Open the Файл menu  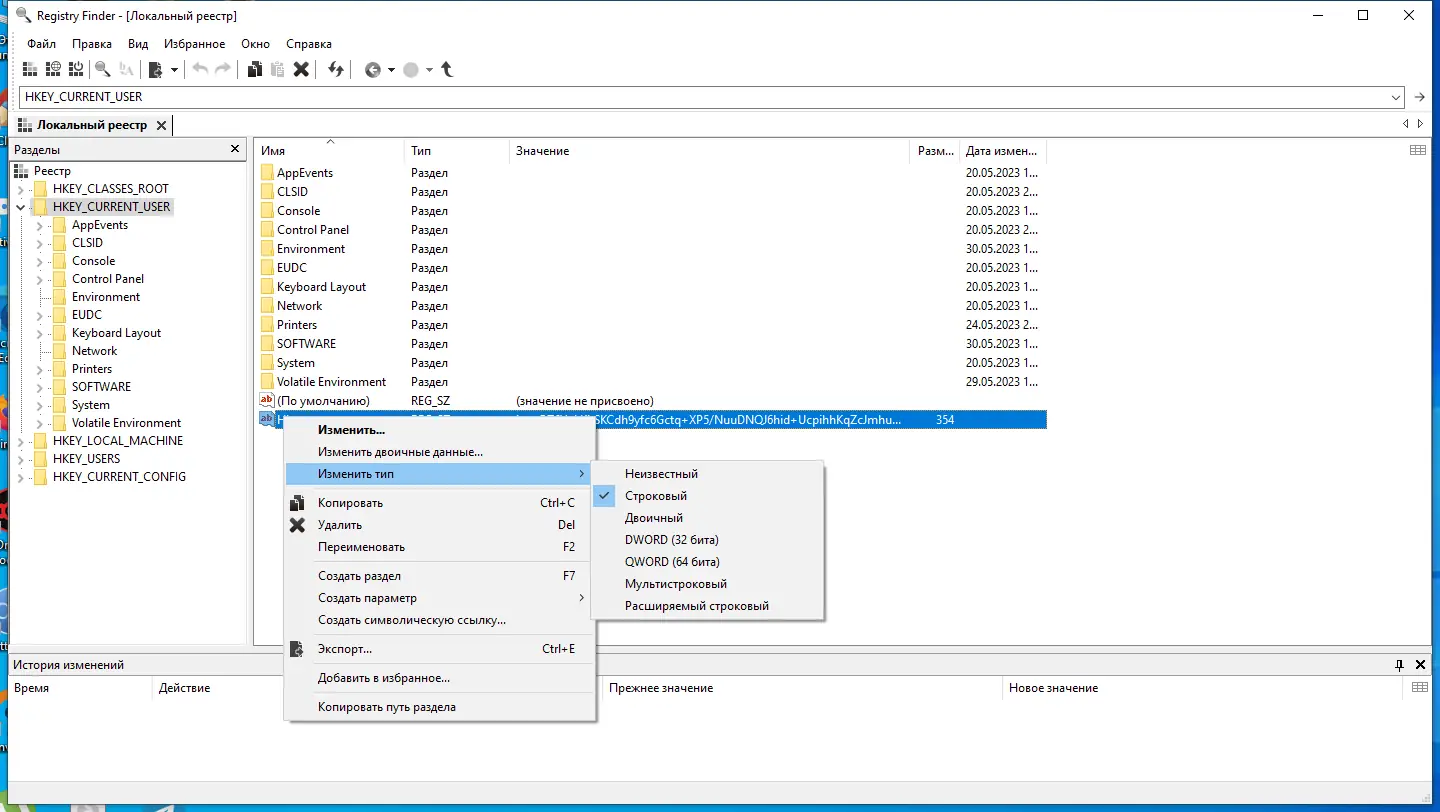pos(42,44)
